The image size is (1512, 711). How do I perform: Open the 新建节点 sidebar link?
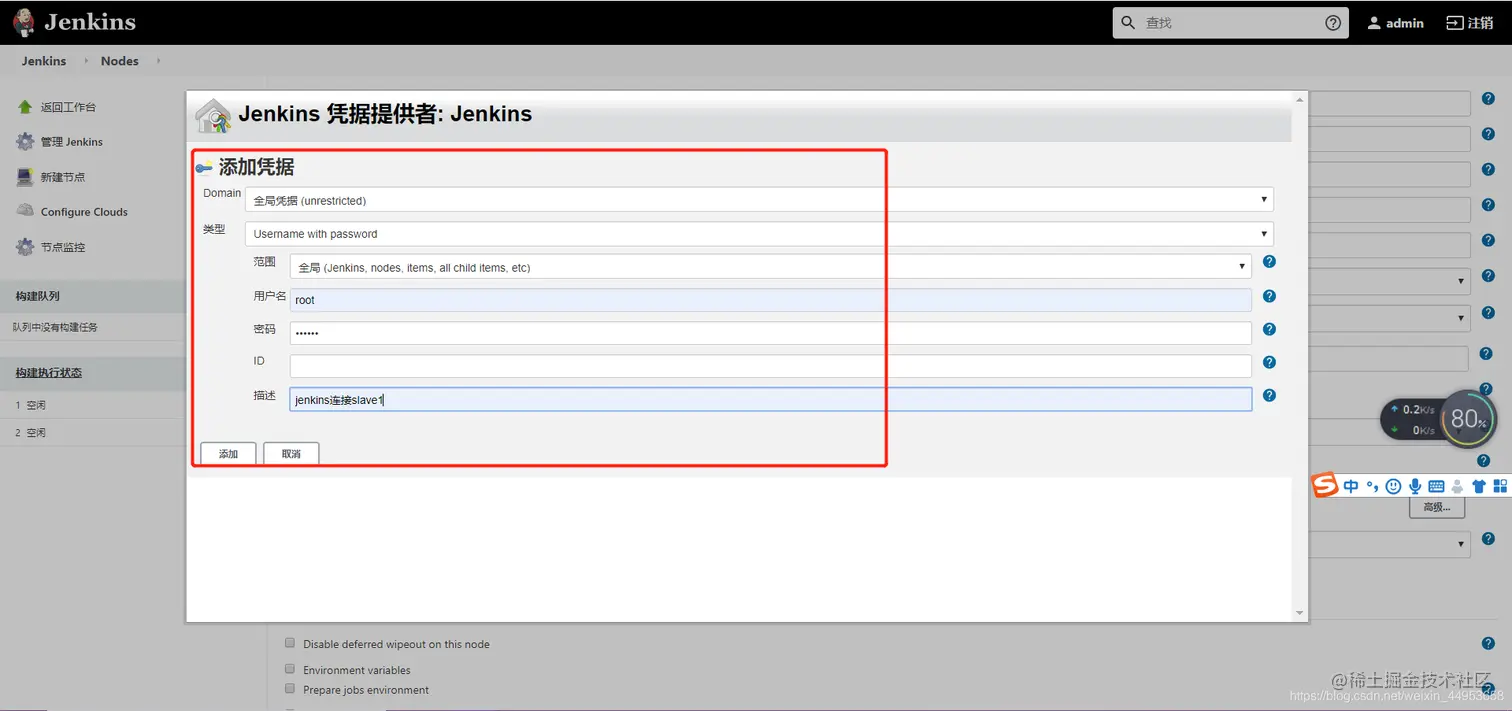point(63,177)
